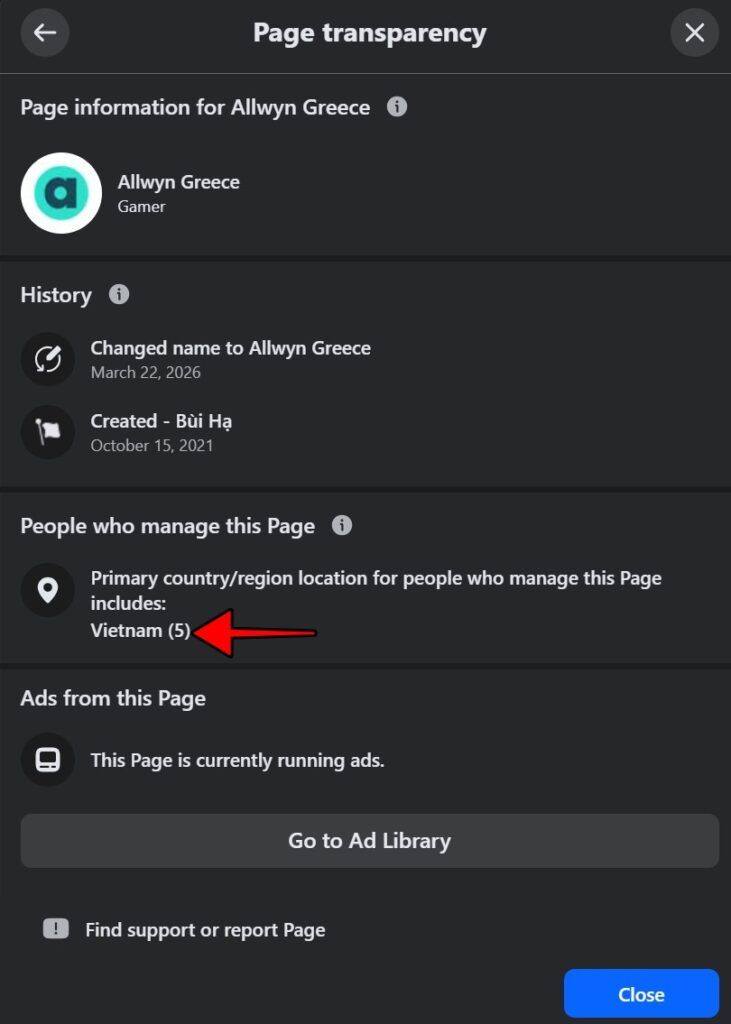
Task: Click the location pin icon
Action: (47, 590)
